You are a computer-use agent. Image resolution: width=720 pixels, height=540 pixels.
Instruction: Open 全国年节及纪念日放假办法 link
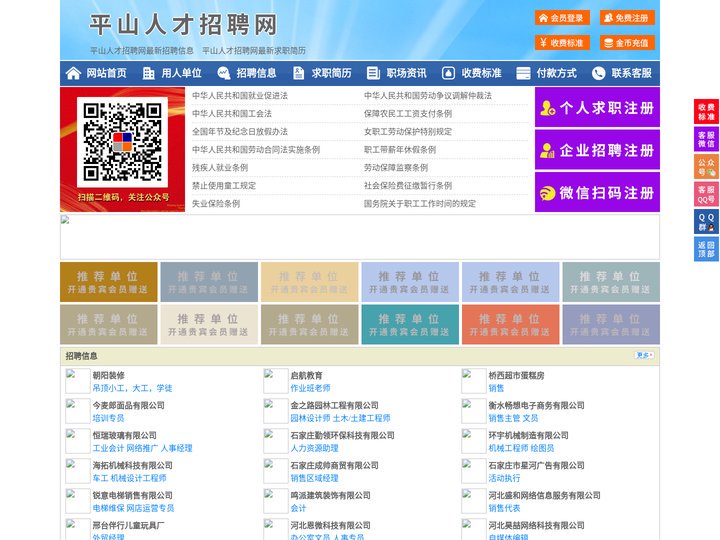click(x=240, y=131)
